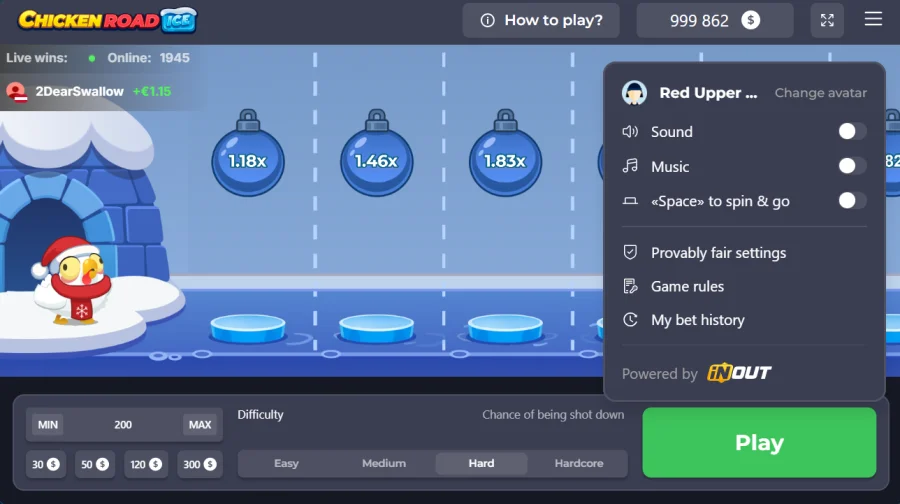Select the 50 bet preset
The image size is (900, 504).
point(95,464)
